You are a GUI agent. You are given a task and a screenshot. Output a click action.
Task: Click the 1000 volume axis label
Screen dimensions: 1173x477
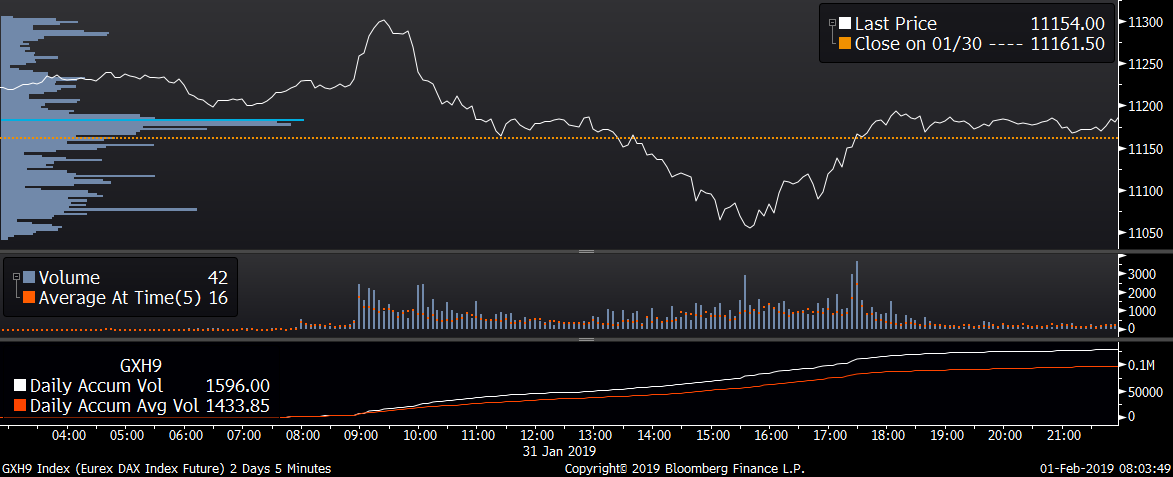point(1142,311)
